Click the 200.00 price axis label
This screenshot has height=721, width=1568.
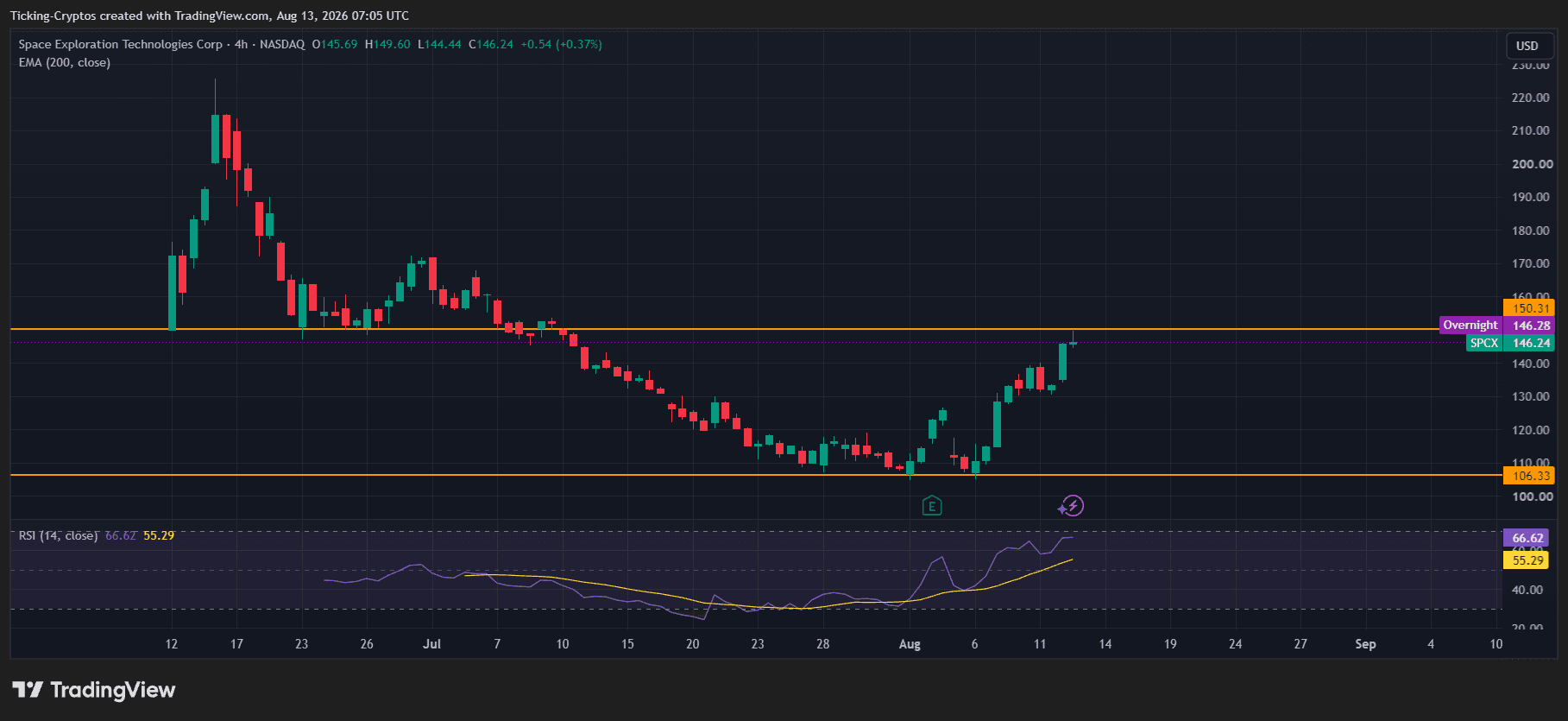[1532, 164]
